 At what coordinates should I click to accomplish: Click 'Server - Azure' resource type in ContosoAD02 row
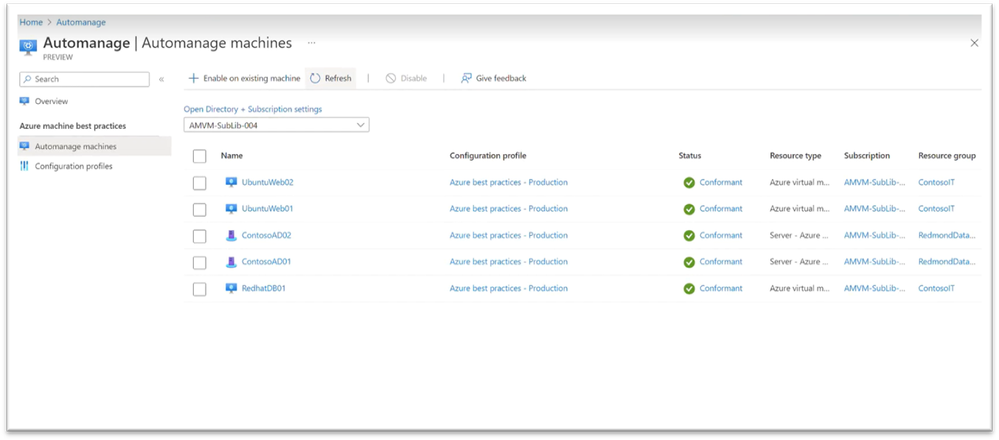point(800,236)
